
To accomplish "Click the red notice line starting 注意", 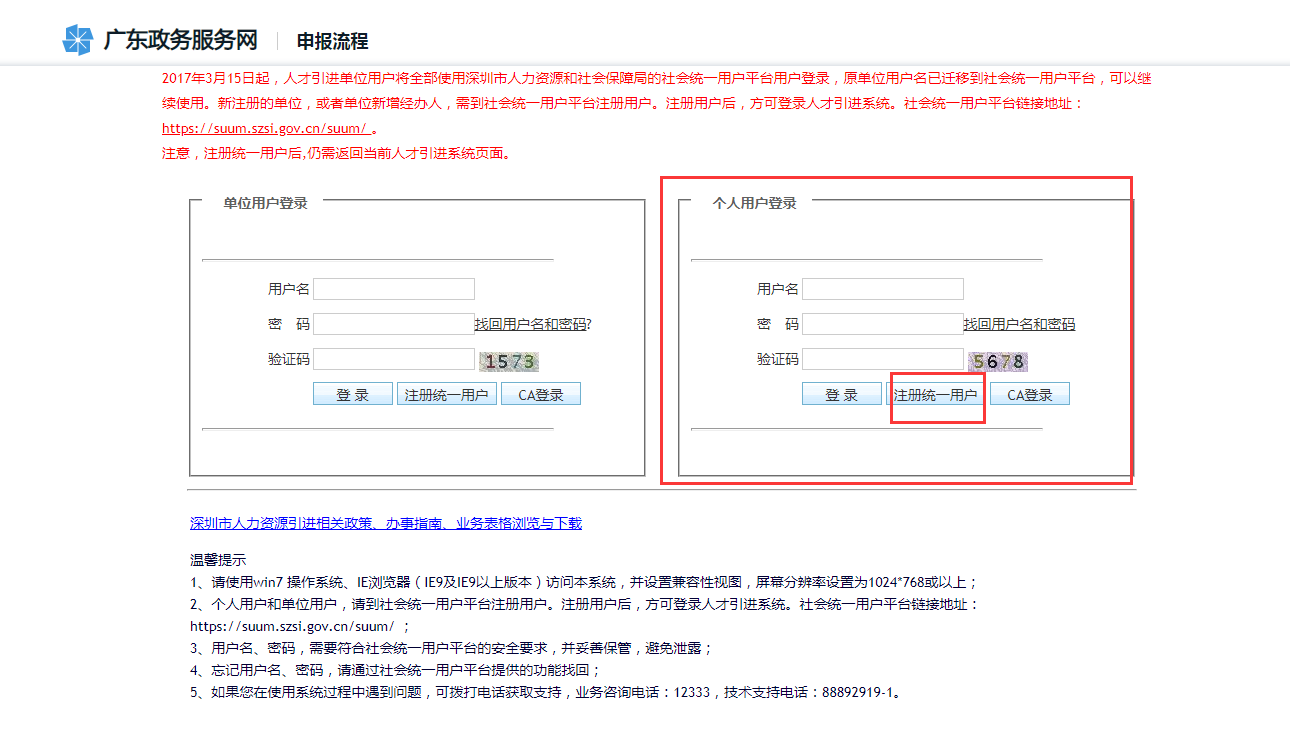I will [x=337, y=154].
